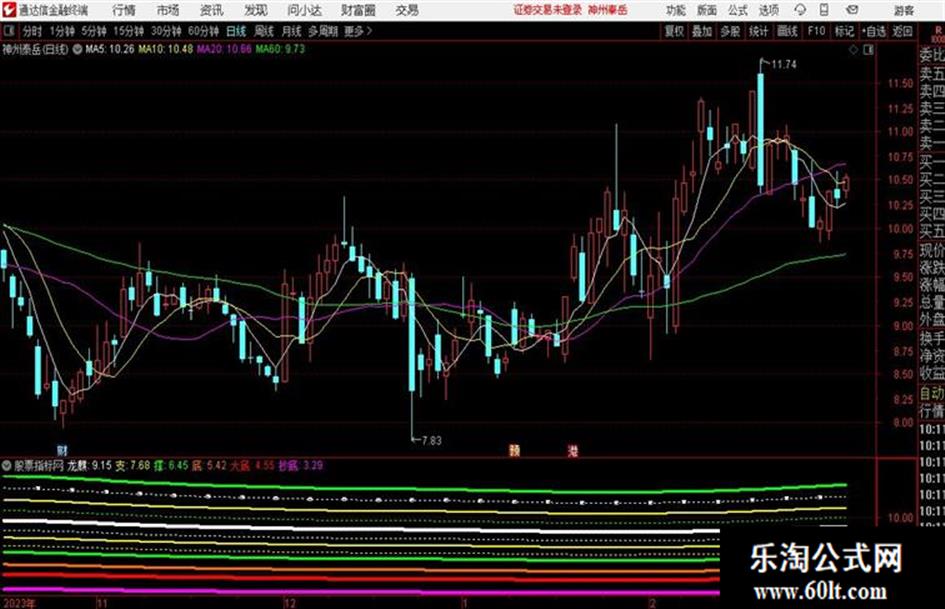The height and width of the screenshot is (609, 945).
Task: Toggle 自选 watchlist for this stock
Action: tap(874, 31)
